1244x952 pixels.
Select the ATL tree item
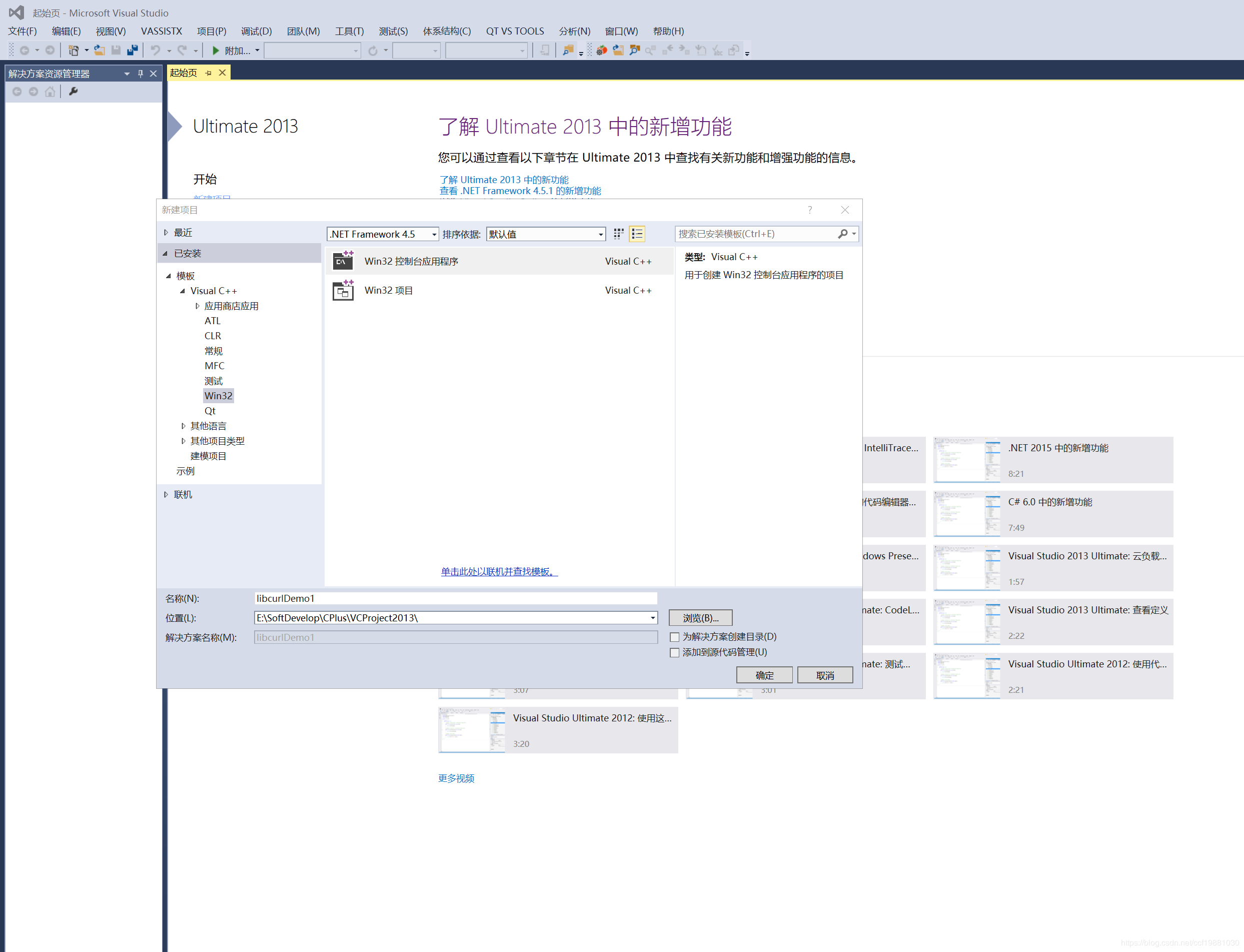(x=213, y=321)
